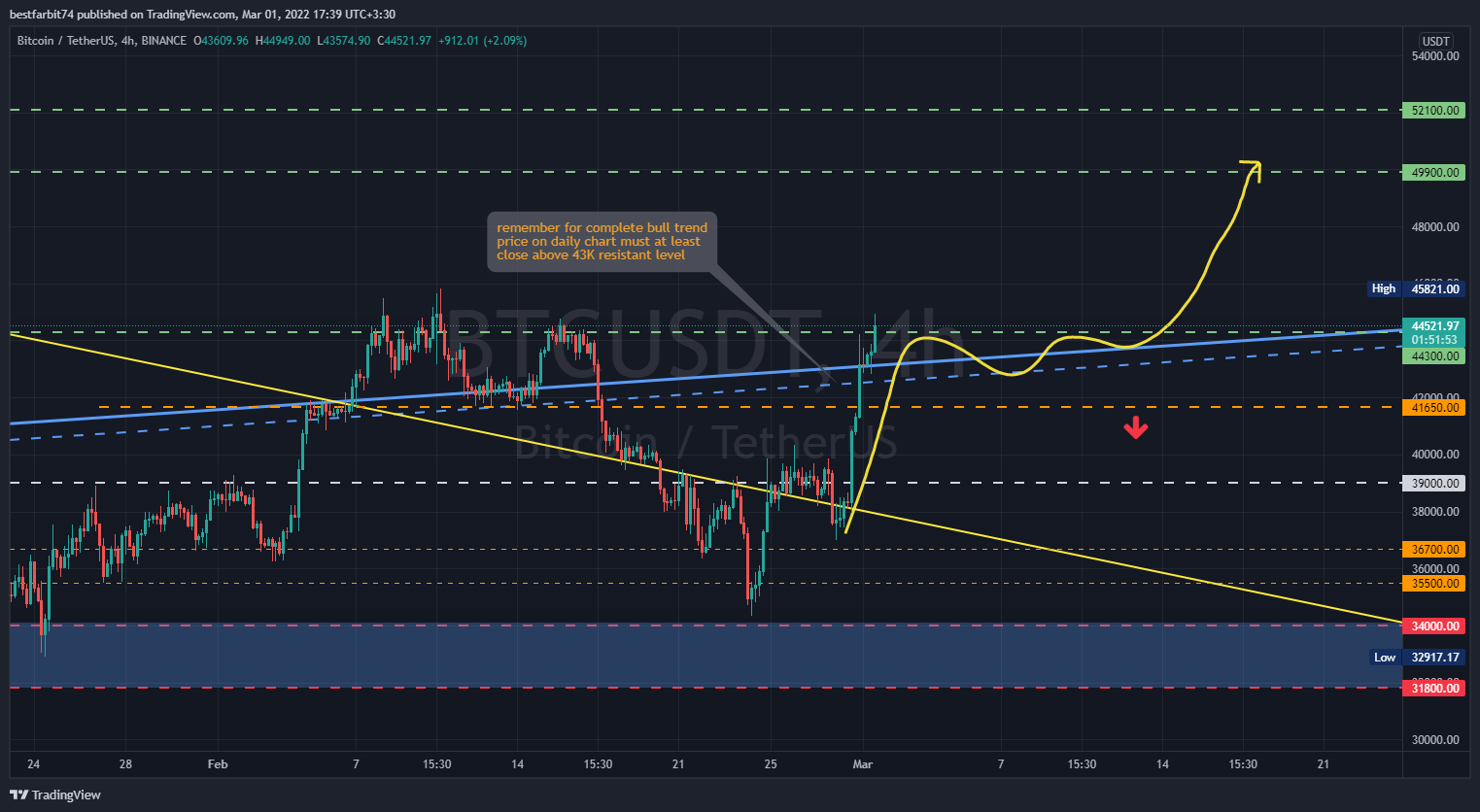Click the 4h interval in the chart legend
Screen dimensions: 1480x812
[128, 41]
